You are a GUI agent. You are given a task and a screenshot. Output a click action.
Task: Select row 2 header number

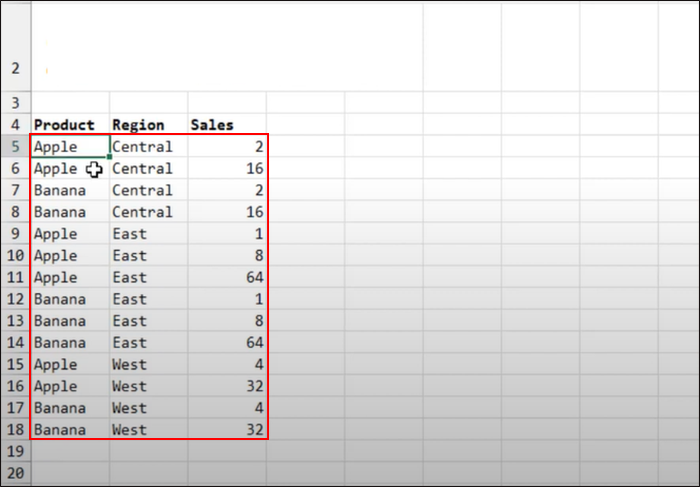point(15,69)
